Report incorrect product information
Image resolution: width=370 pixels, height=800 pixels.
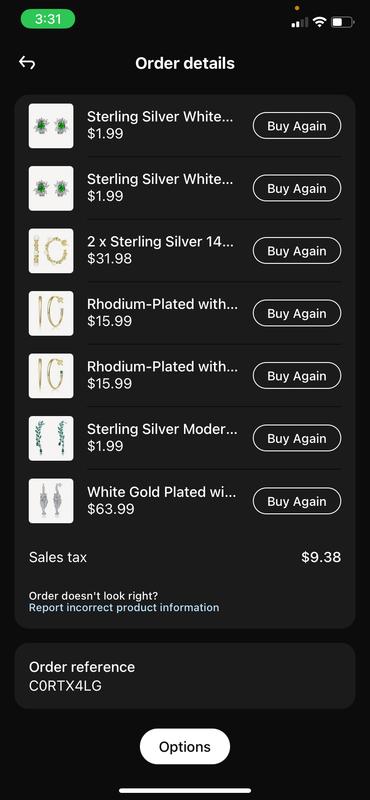(124, 608)
